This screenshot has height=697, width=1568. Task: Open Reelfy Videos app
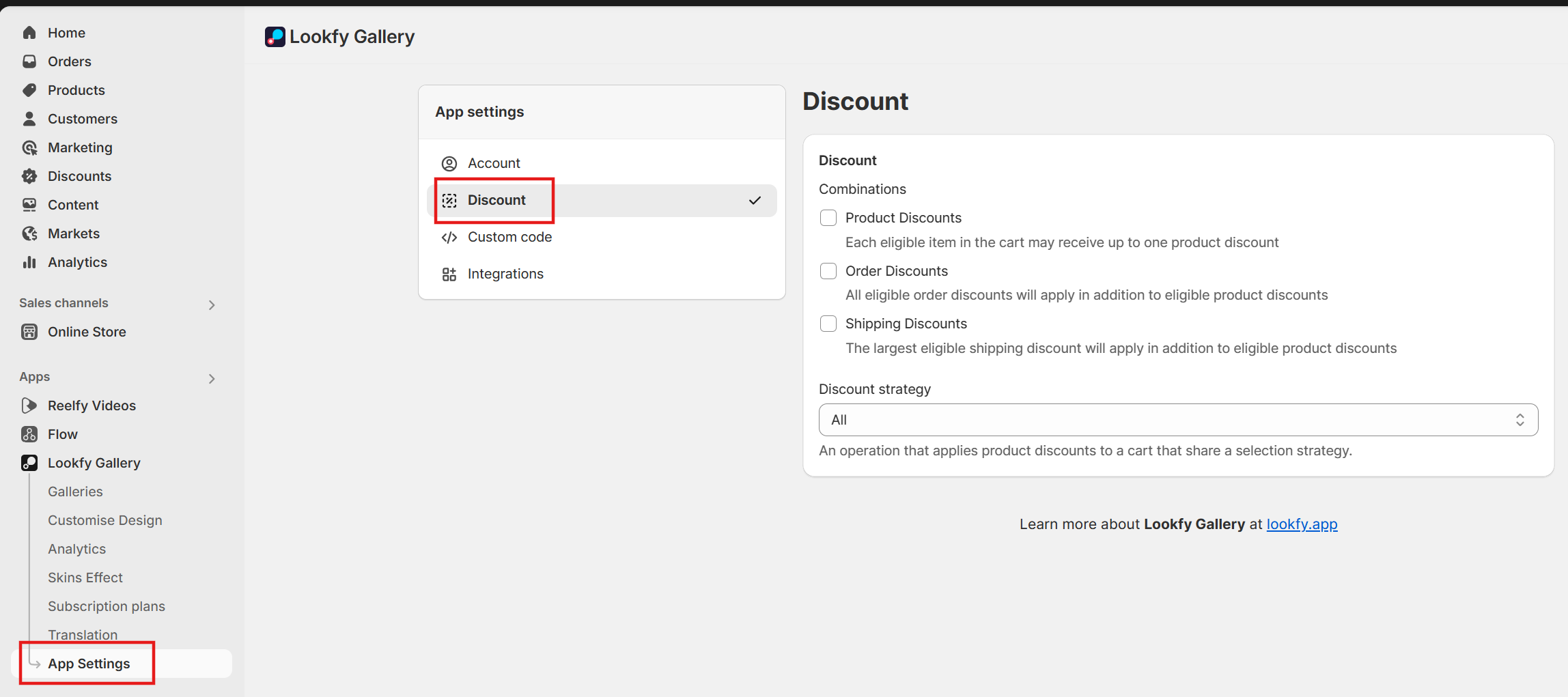[x=92, y=406]
